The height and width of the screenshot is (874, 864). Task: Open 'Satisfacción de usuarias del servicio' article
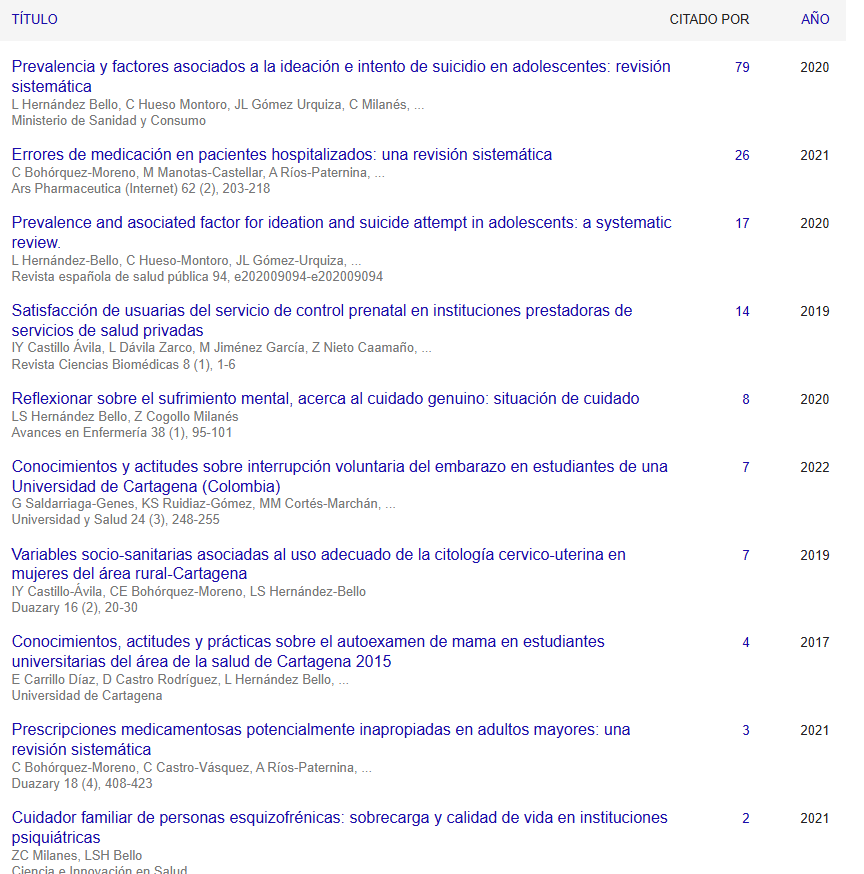click(x=321, y=311)
